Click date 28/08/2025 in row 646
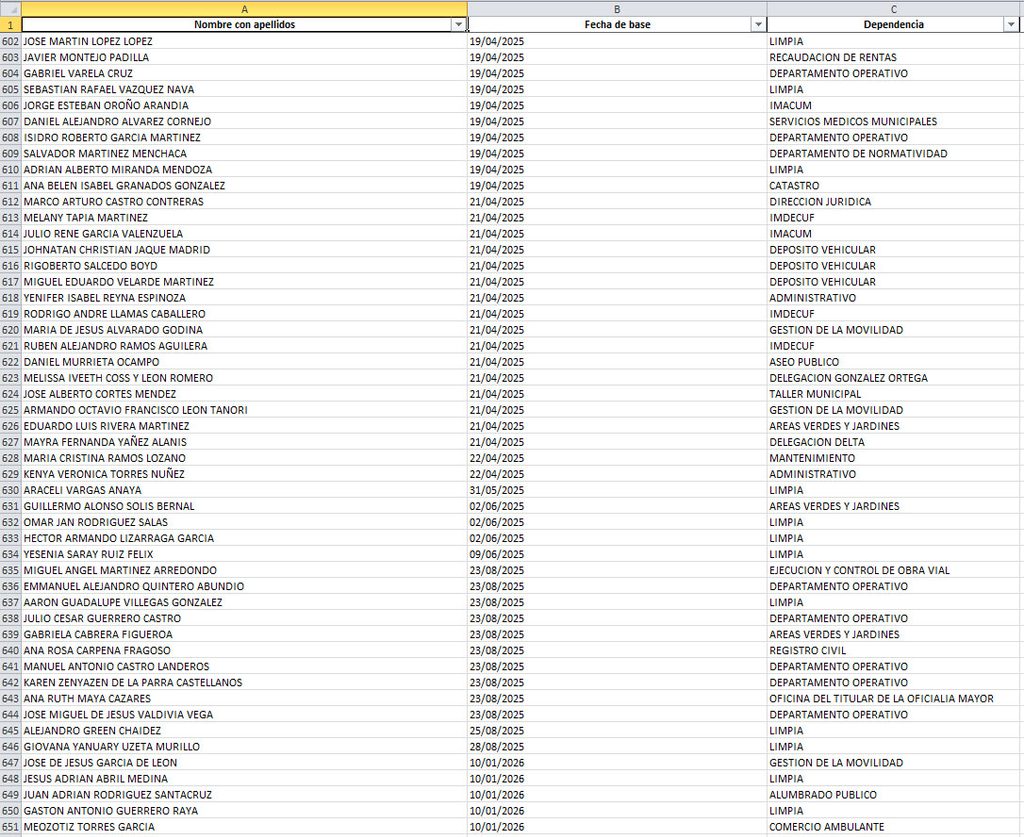 click(x=617, y=747)
